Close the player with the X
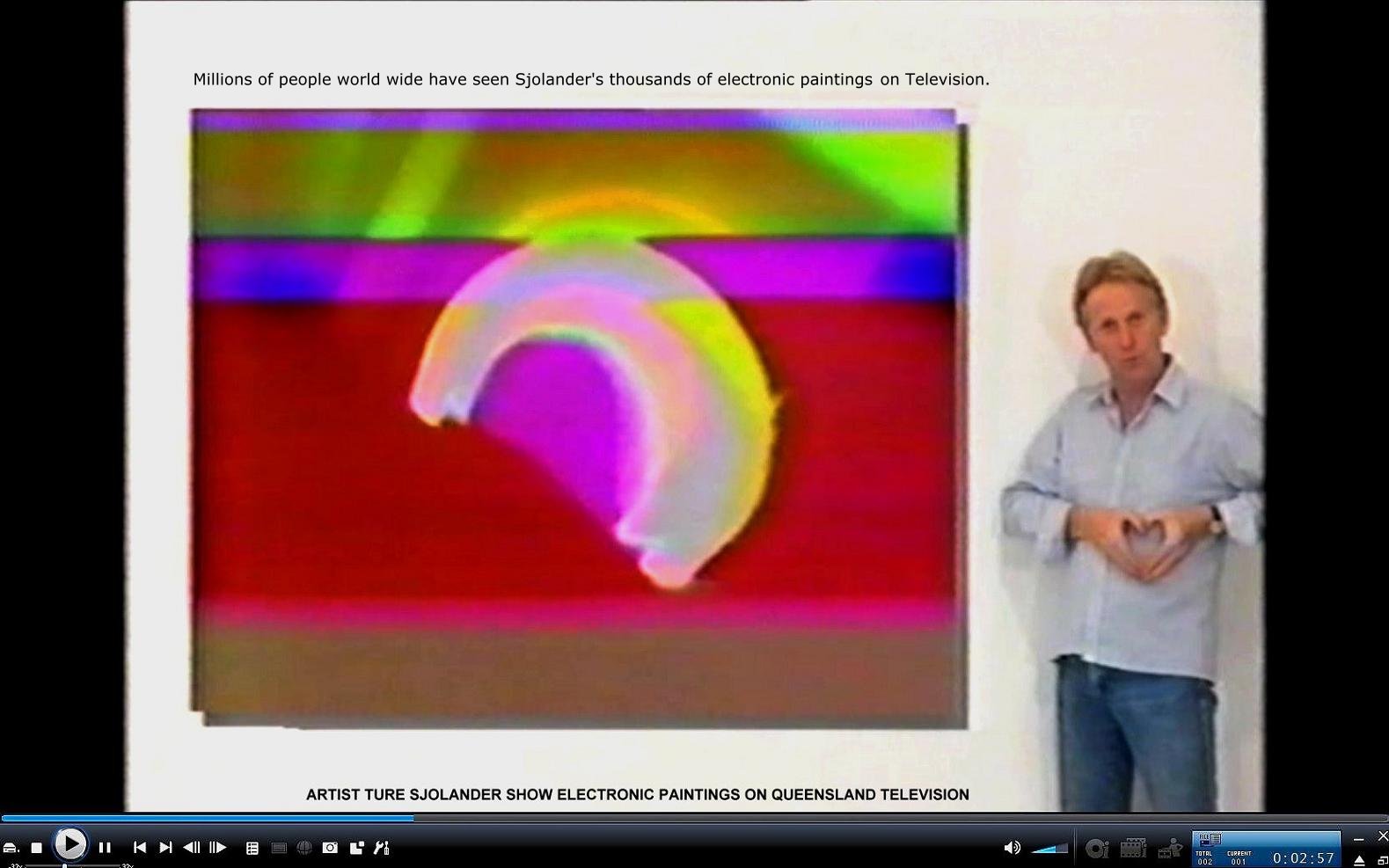 pyautogui.click(x=1382, y=836)
